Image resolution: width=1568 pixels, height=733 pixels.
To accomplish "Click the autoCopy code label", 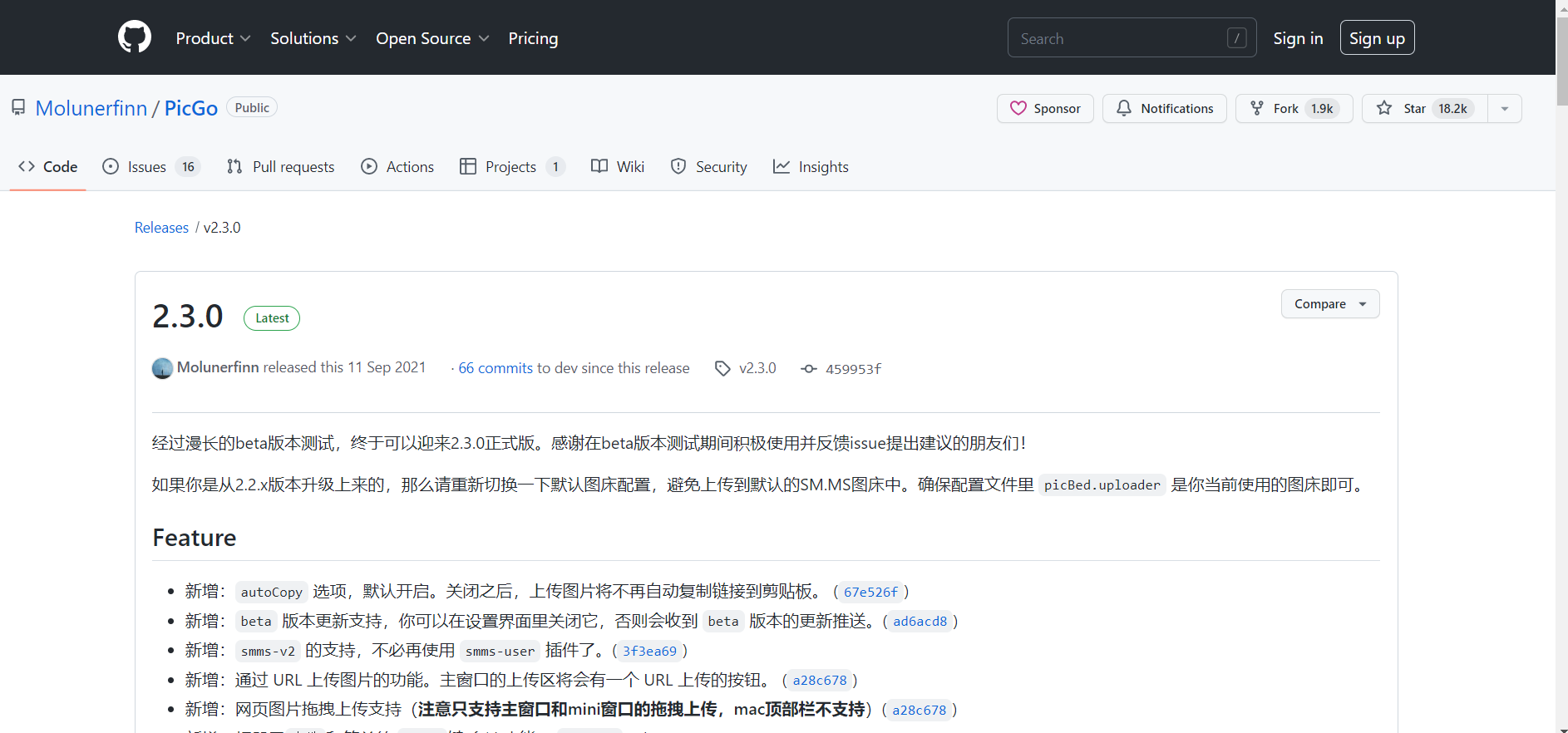I will click(x=271, y=592).
